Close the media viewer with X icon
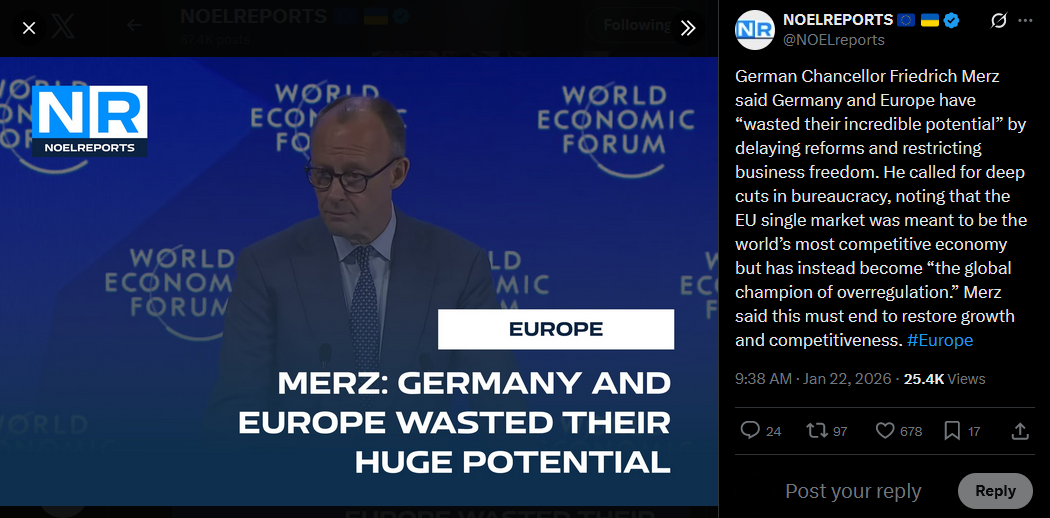1050x518 pixels. point(29,28)
